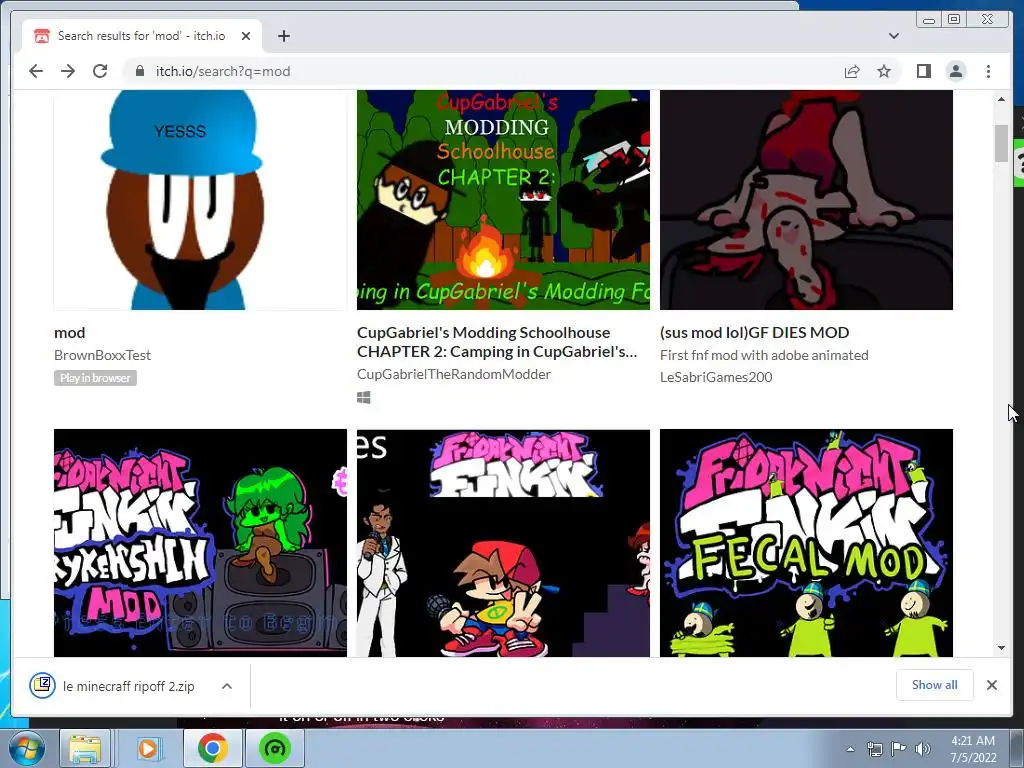
Task: Click the page scrollbar down arrow
Action: coord(1001,648)
